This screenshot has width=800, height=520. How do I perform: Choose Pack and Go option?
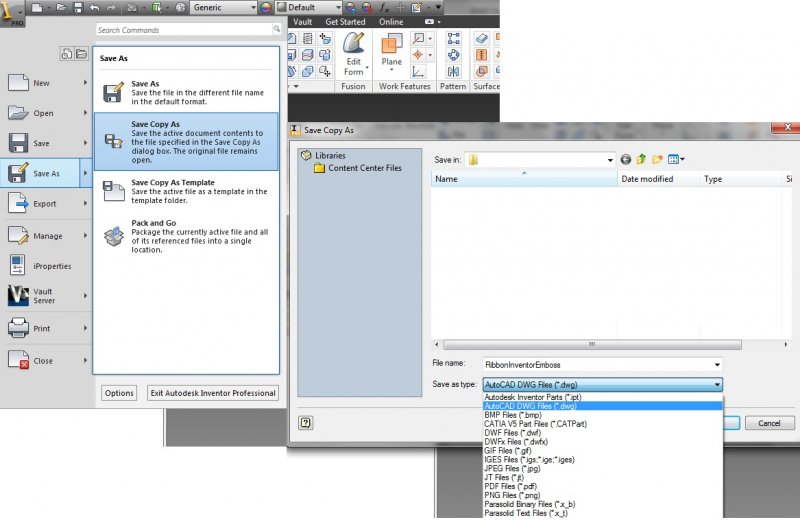[186, 236]
